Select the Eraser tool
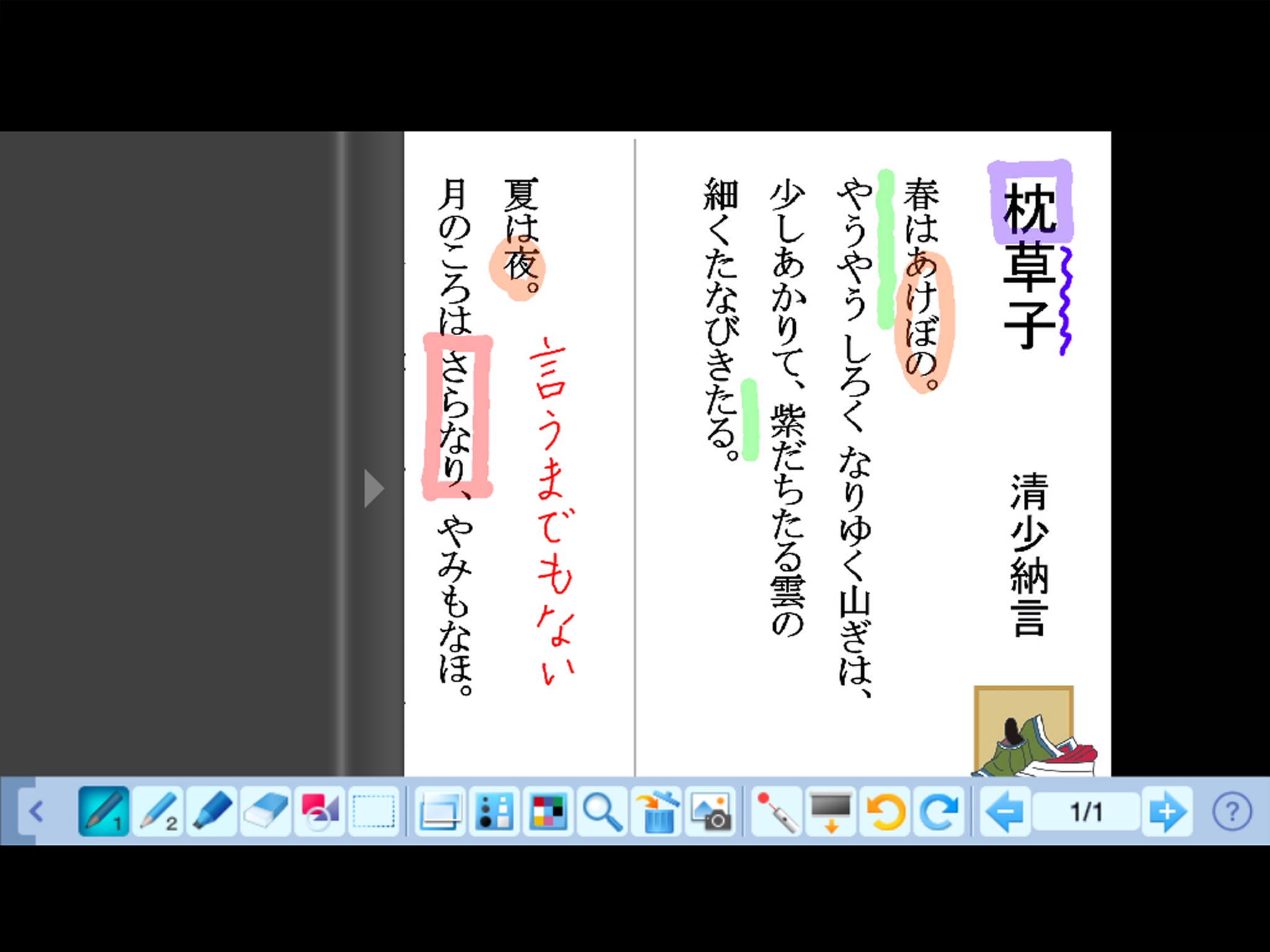 [x=265, y=811]
